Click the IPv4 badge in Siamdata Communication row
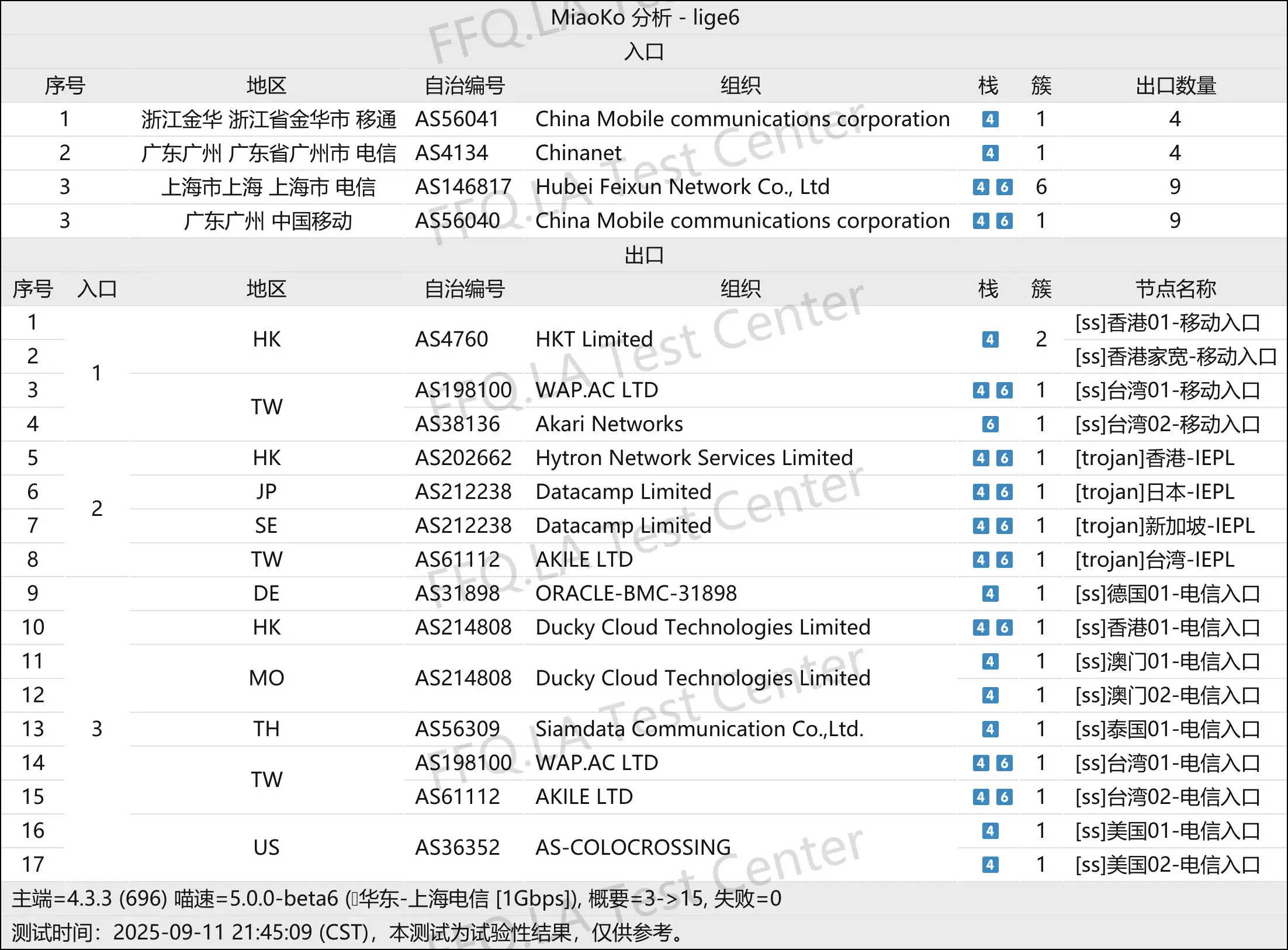Viewport: 1288px width, 950px height. 990,729
